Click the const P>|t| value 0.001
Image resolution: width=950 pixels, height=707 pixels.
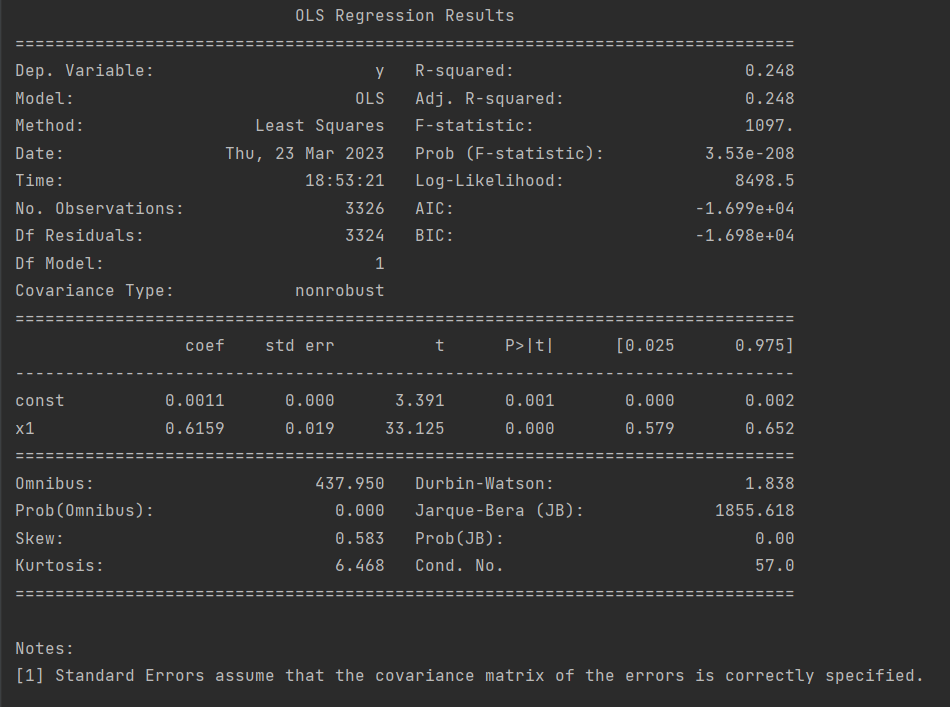pyautogui.click(x=529, y=401)
